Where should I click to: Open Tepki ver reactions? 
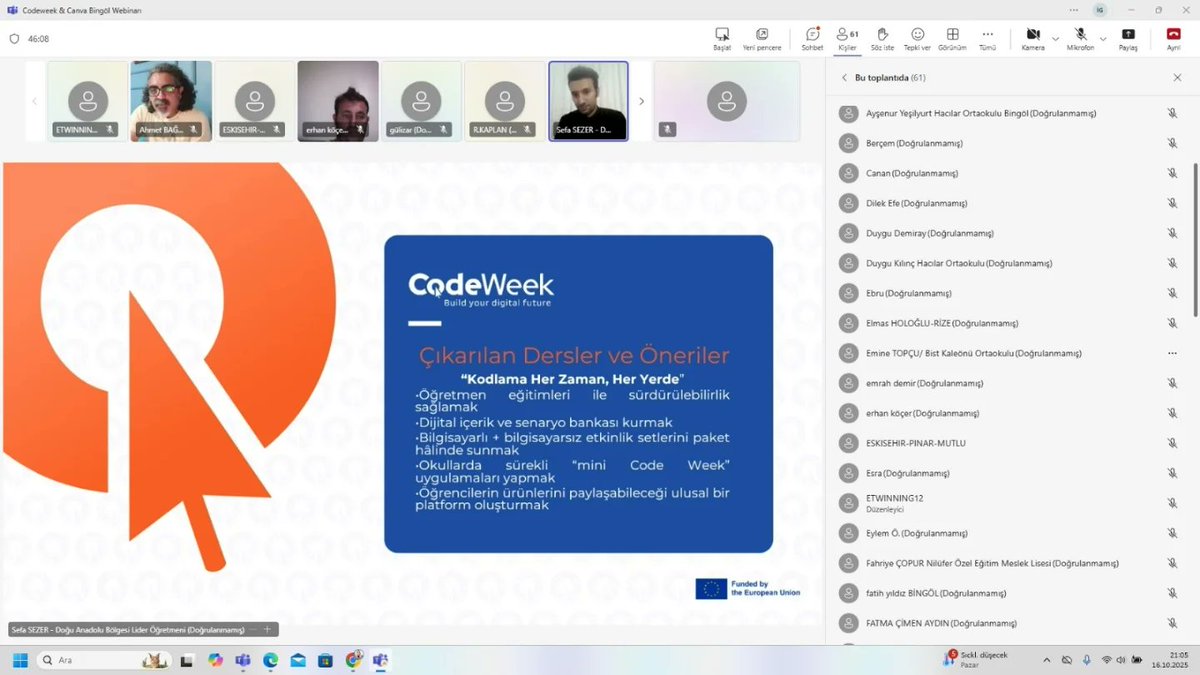917,39
